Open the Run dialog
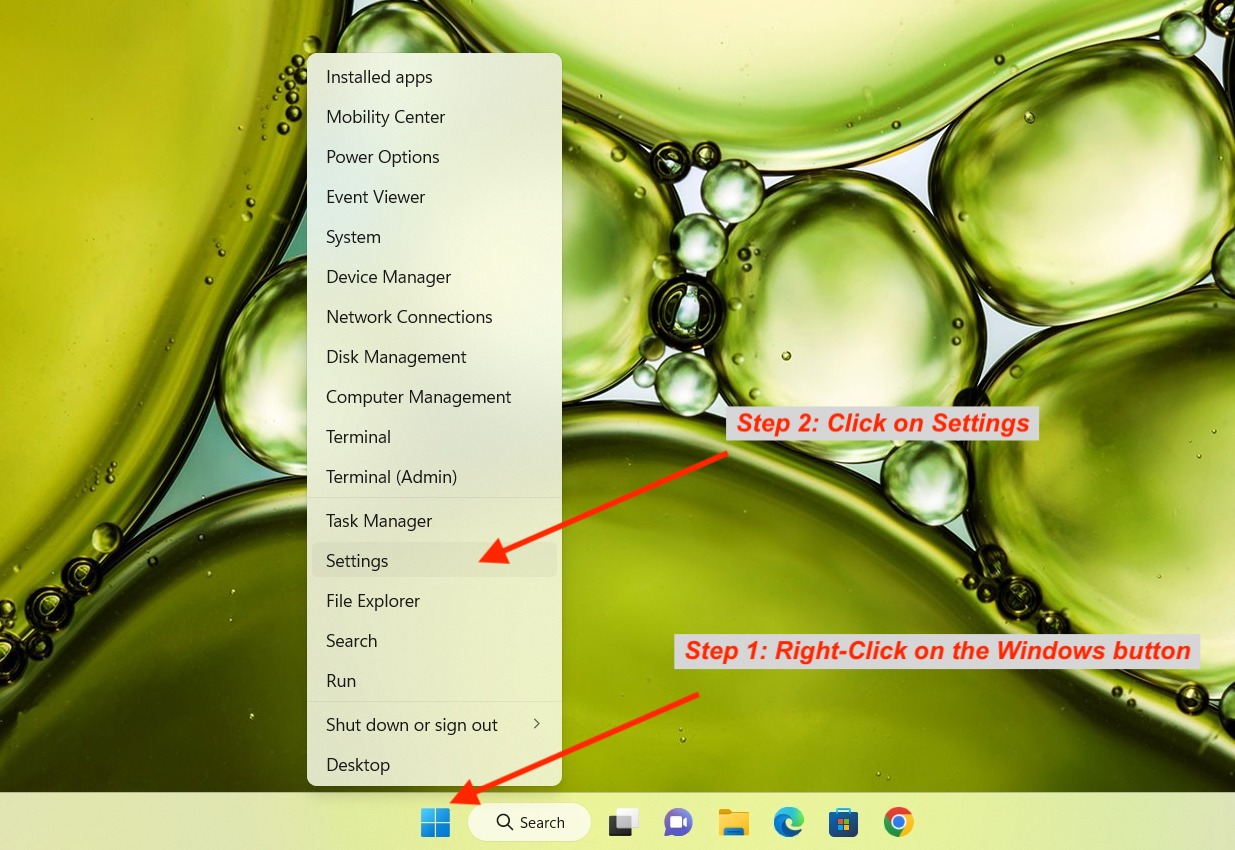 coord(341,680)
